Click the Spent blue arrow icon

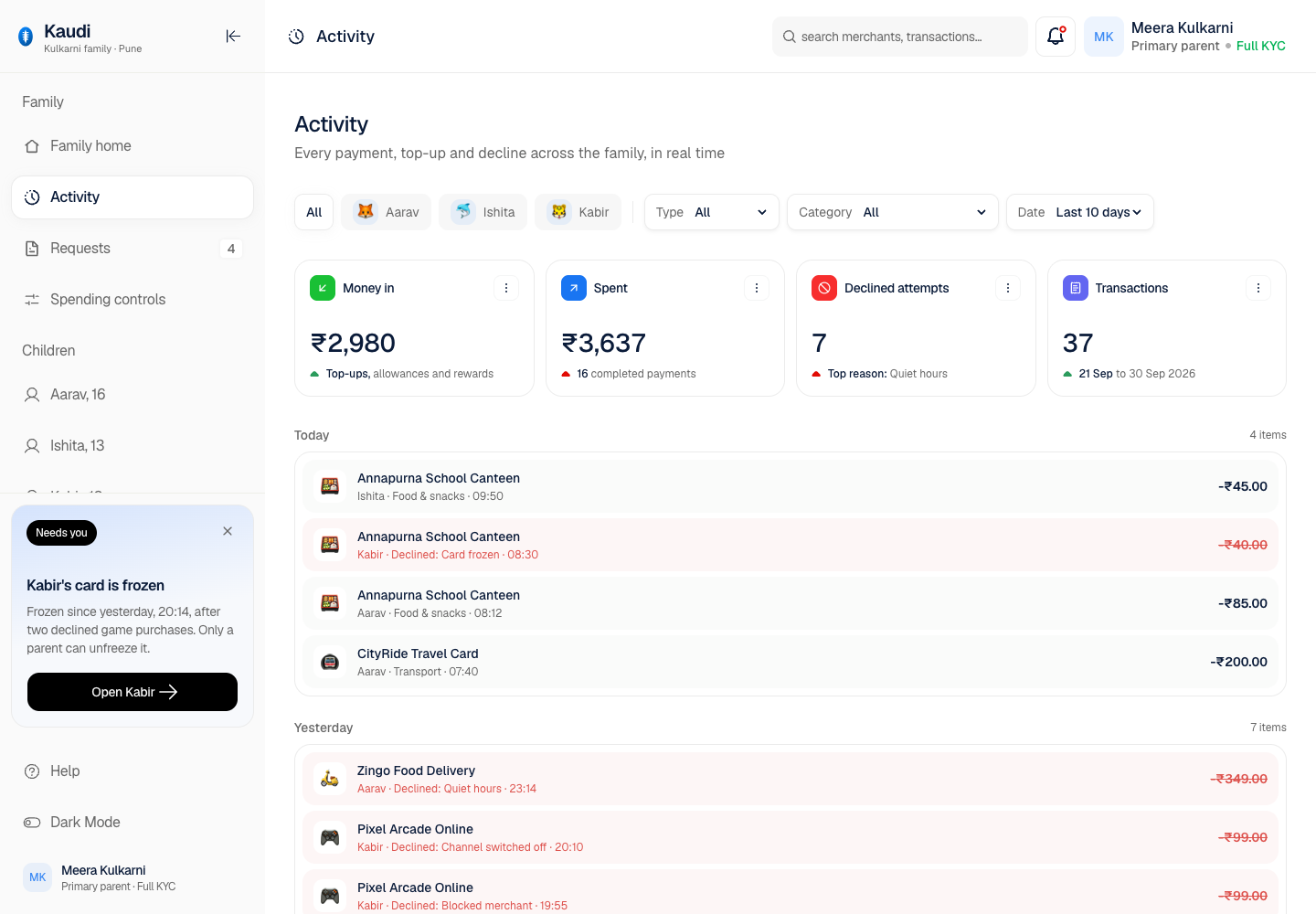click(574, 288)
